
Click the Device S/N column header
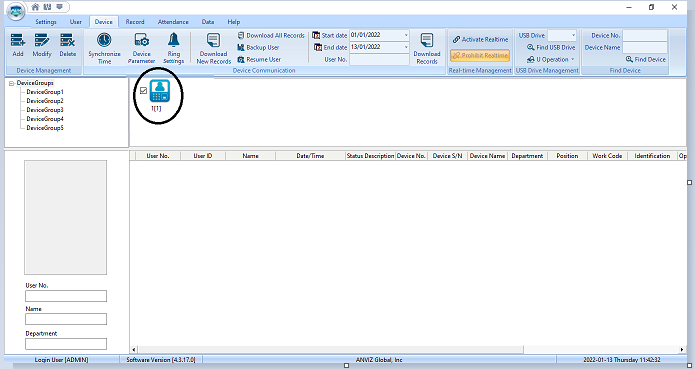pyautogui.click(x=447, y=156)
